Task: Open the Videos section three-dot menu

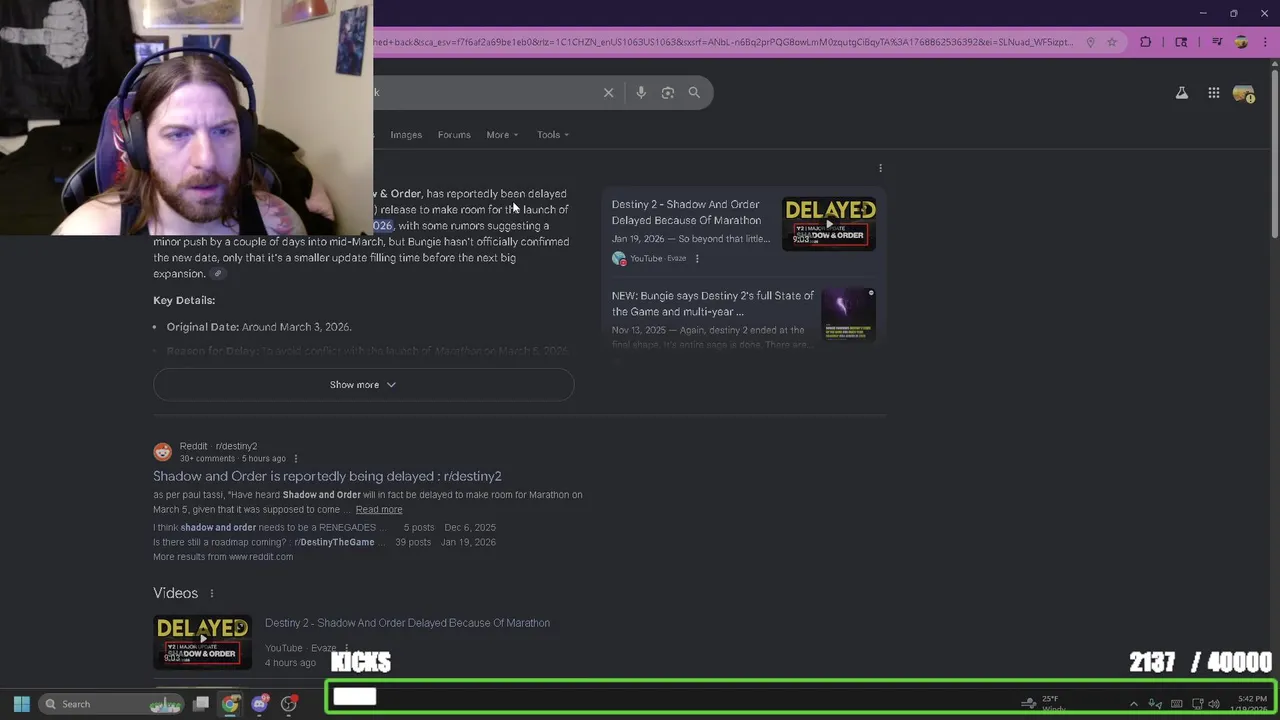Action: click(211, 593)
